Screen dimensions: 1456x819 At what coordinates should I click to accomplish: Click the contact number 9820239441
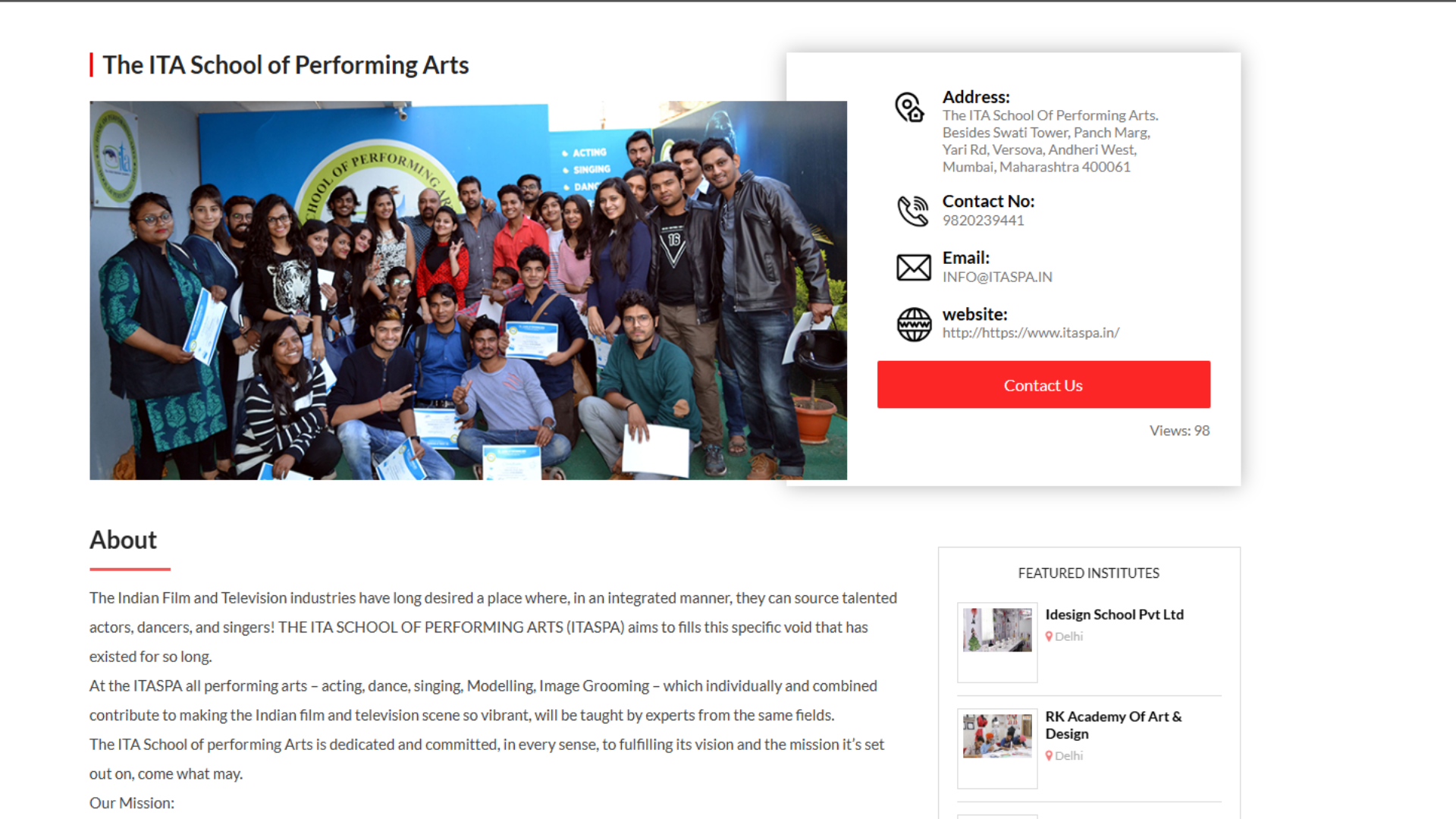coord(983,221)
